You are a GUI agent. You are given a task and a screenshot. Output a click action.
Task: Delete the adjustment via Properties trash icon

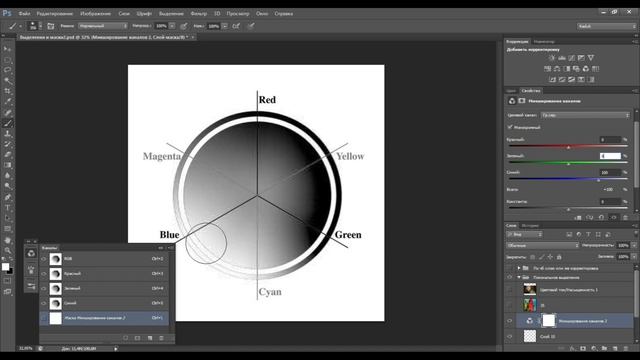click(x=625, y=218)
